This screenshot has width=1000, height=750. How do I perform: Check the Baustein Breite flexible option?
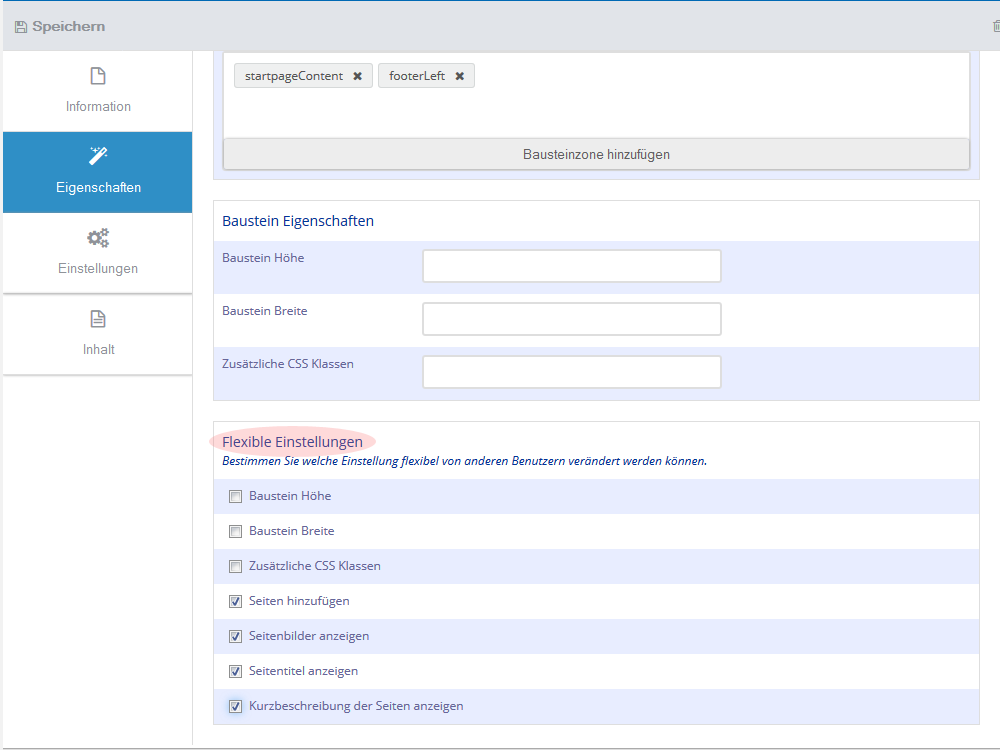(236, 532)
